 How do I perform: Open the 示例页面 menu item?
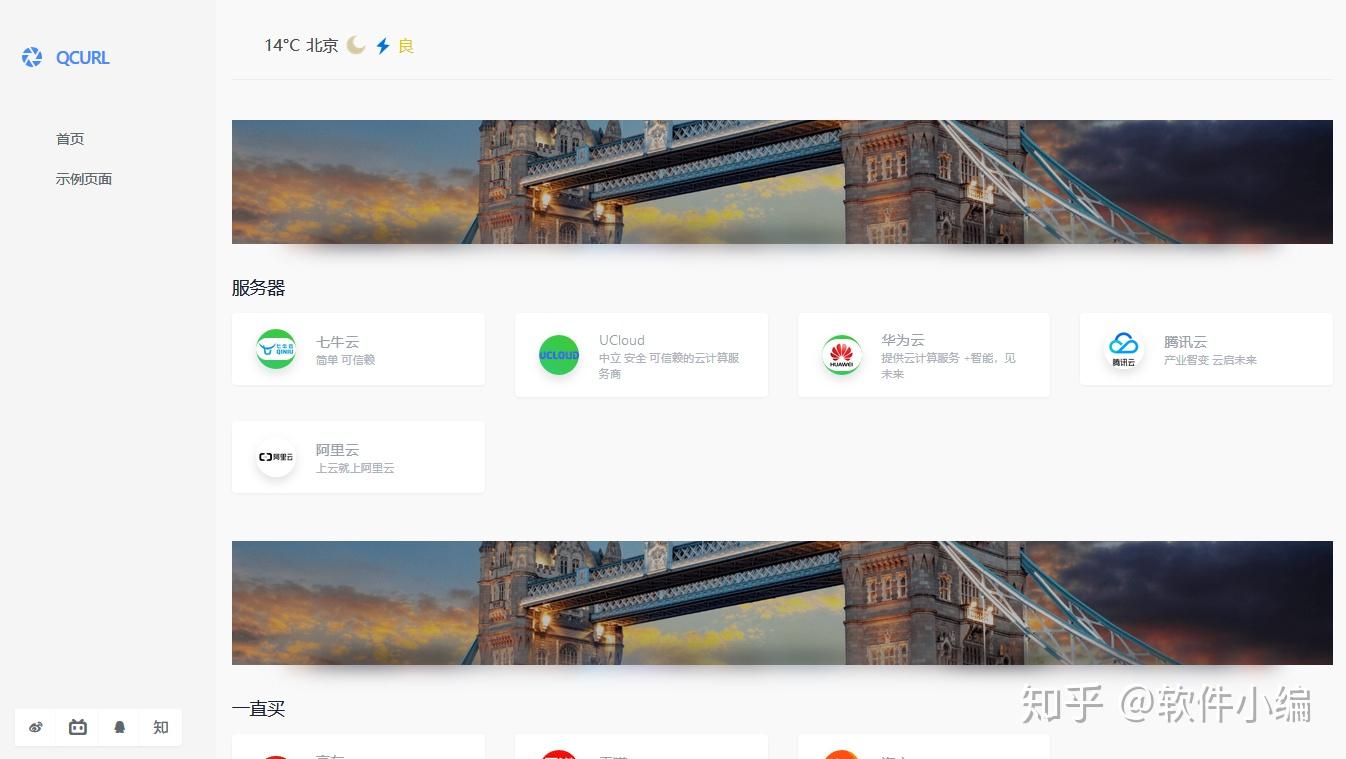(x=84, y=178)
